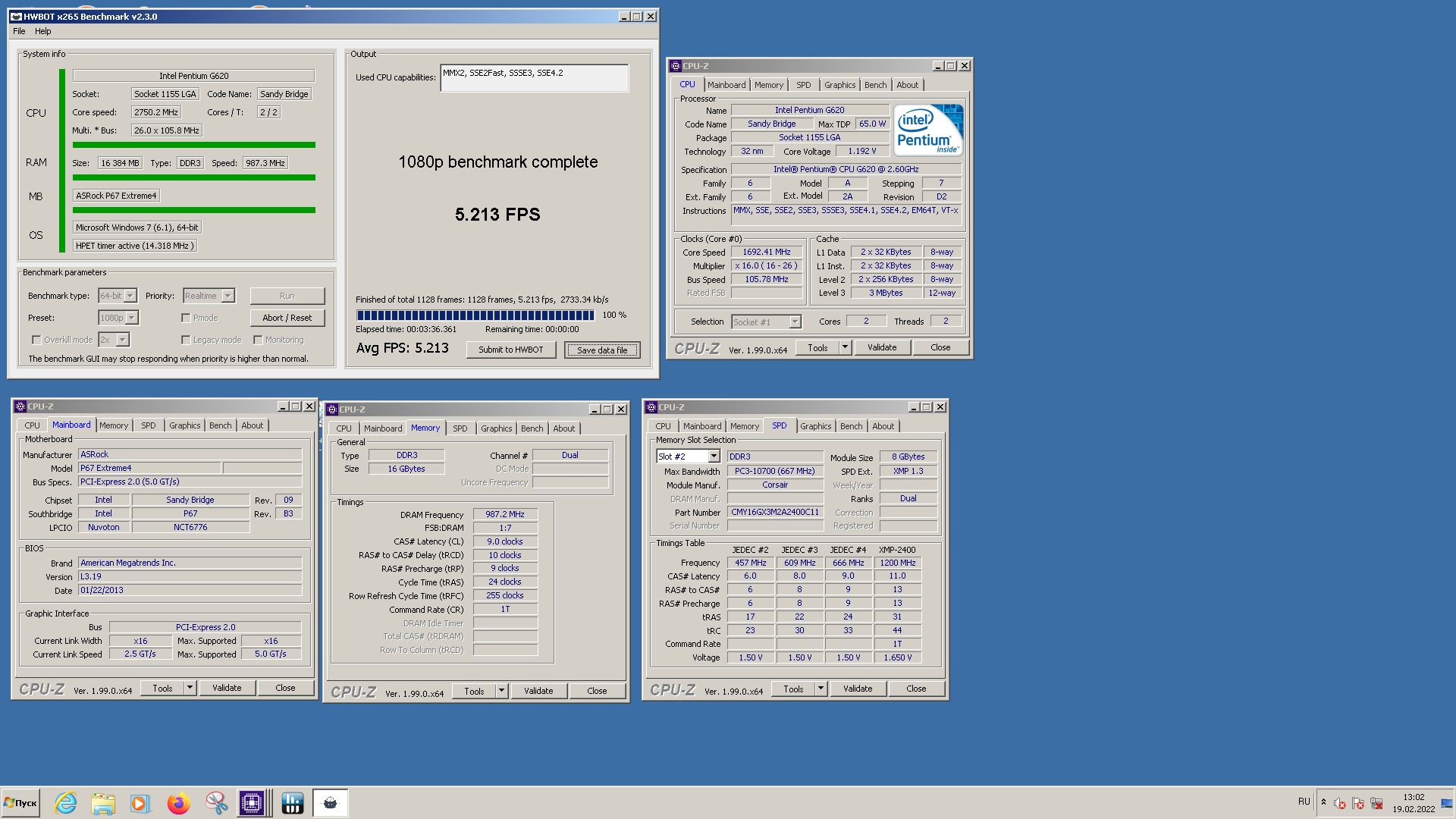
Task: Click the Save data file button
Action: [x=602, y=350]
